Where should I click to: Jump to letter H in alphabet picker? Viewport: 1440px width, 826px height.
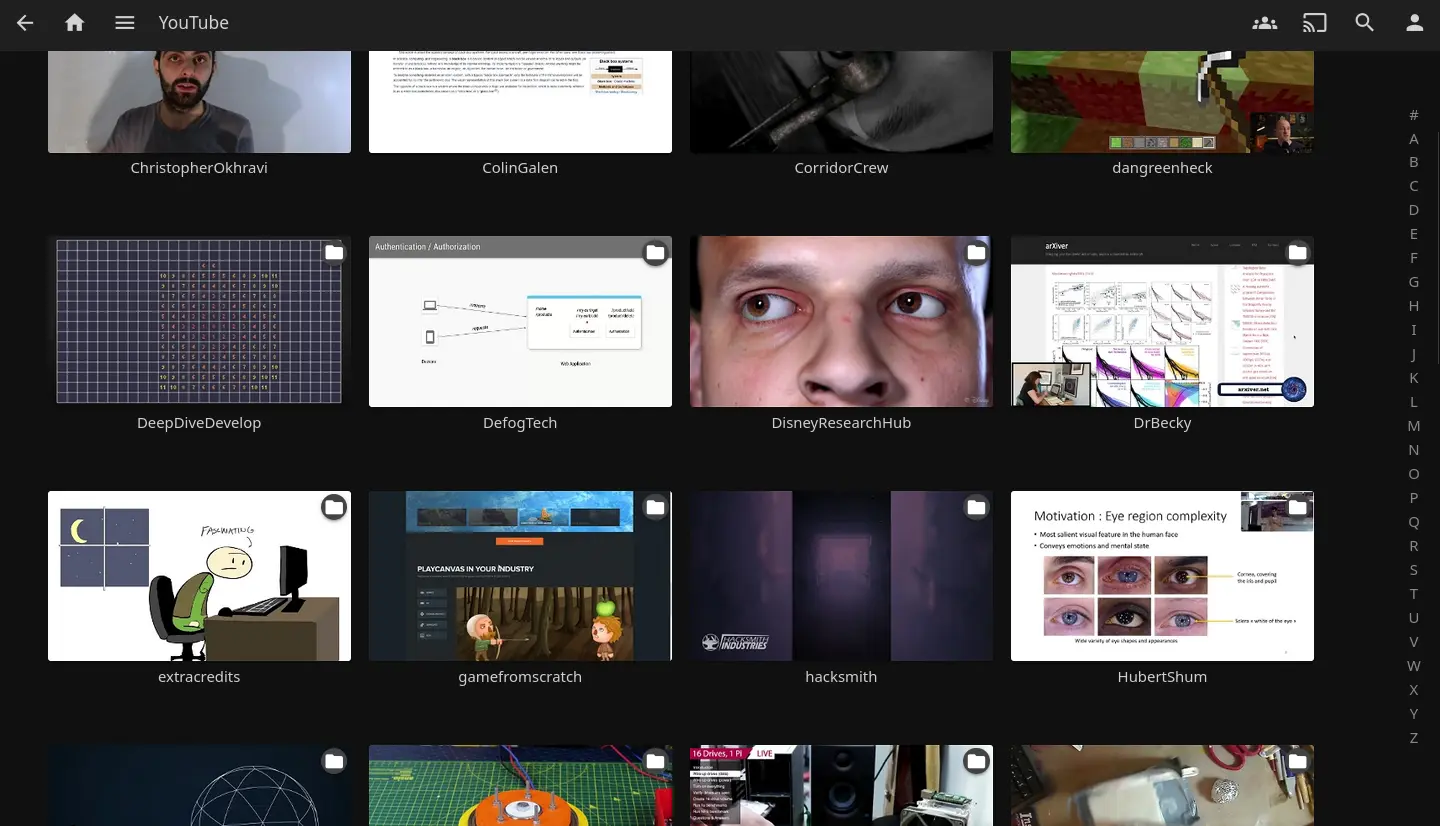(1414, 306)
